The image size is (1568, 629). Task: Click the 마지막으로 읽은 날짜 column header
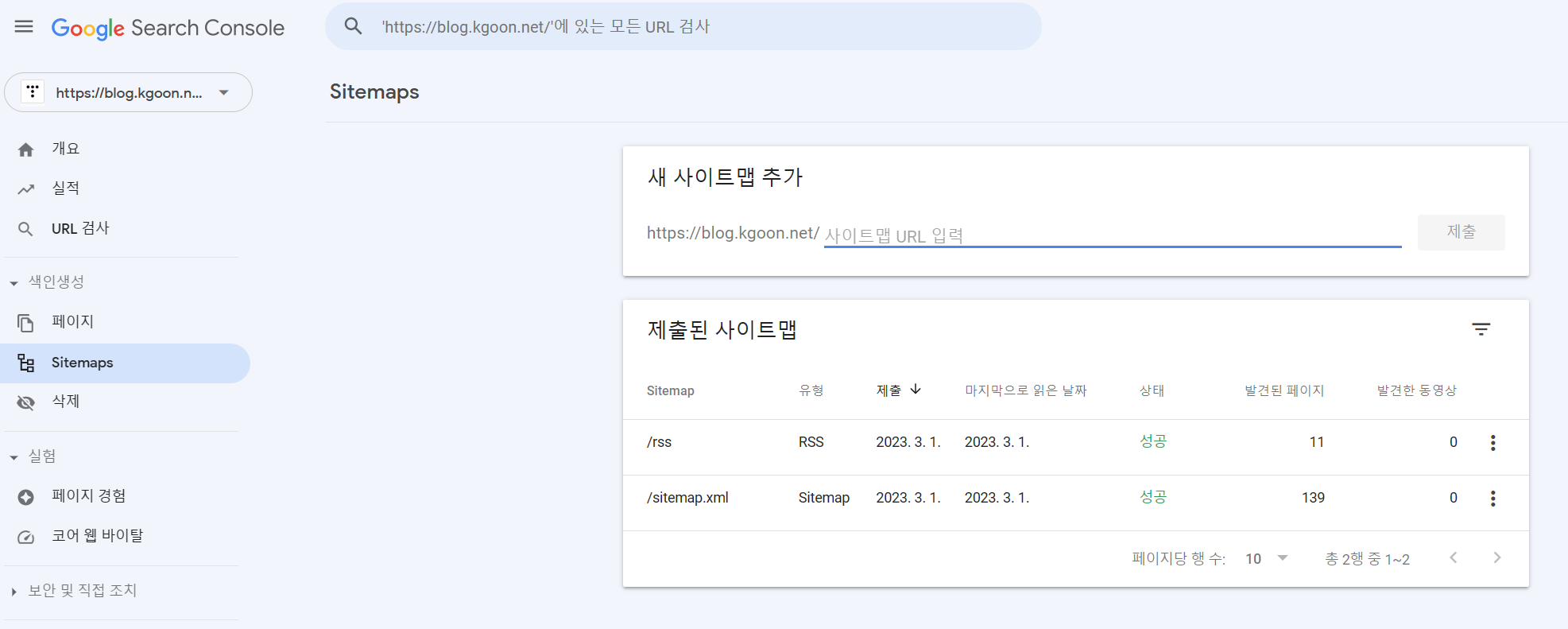[x=1026, y=390]
